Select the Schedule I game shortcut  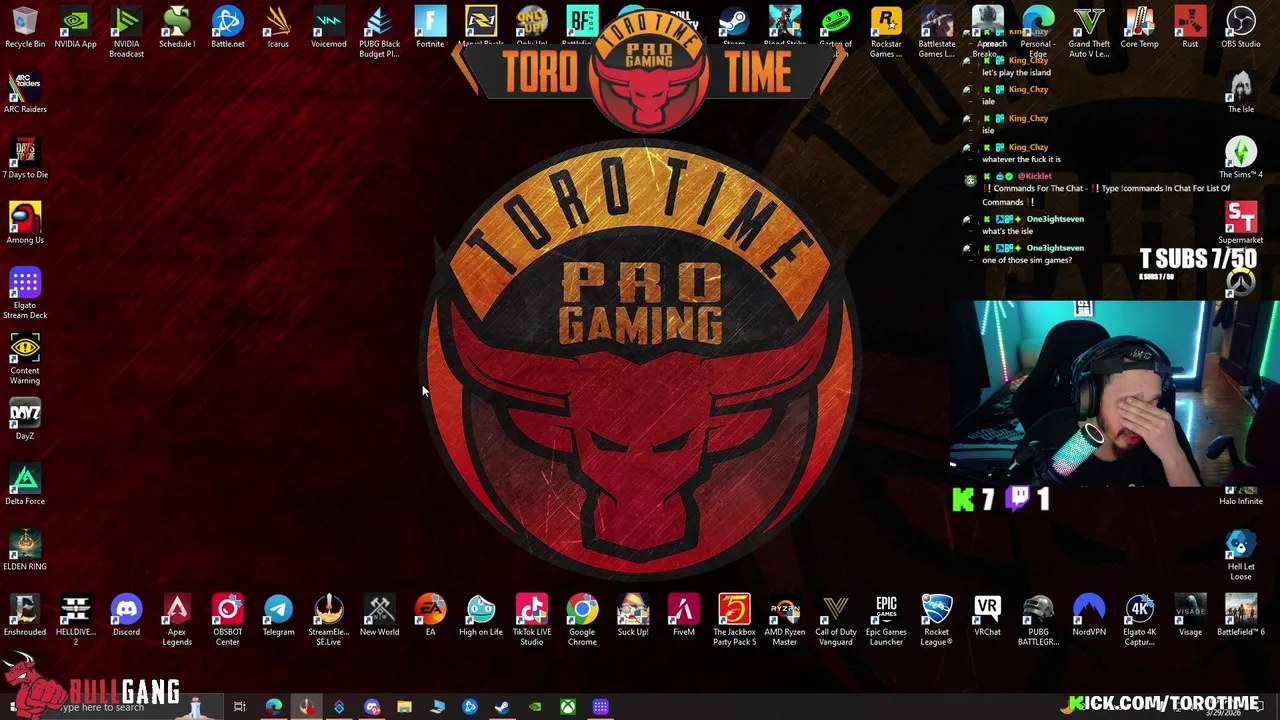pos(177,28)
